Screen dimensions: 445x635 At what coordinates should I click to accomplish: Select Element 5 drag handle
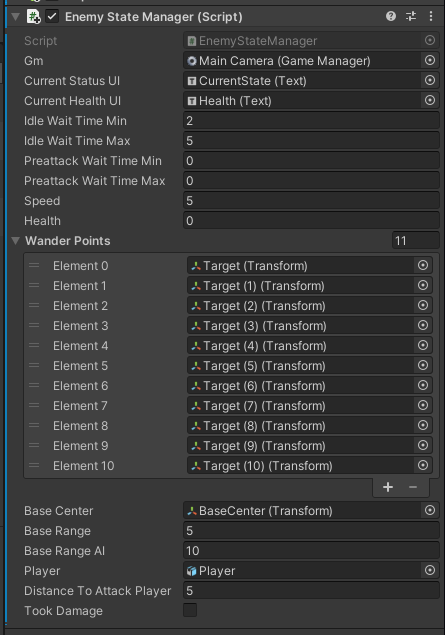[x=34, y=365]
